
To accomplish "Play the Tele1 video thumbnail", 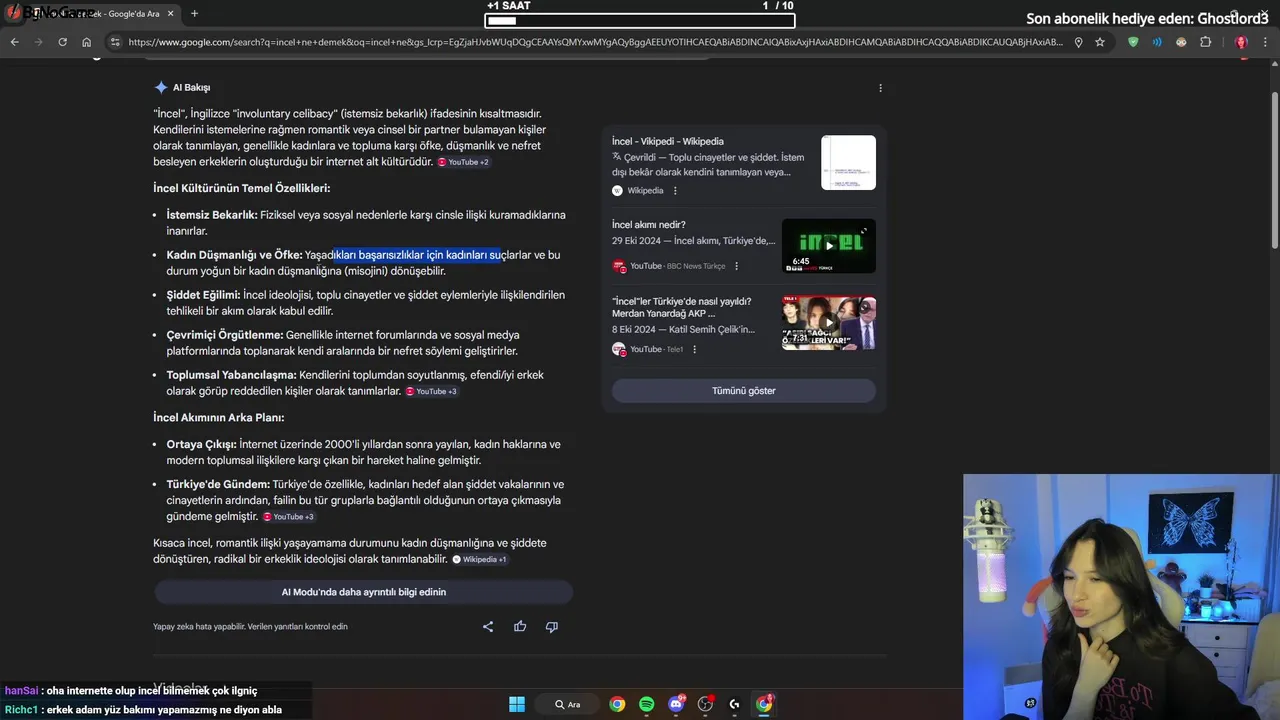I will [828, 323].
